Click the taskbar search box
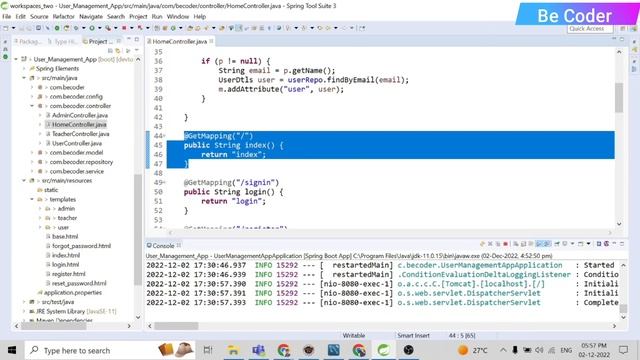This screenshot has width=640, height=360. pos(110,350)
